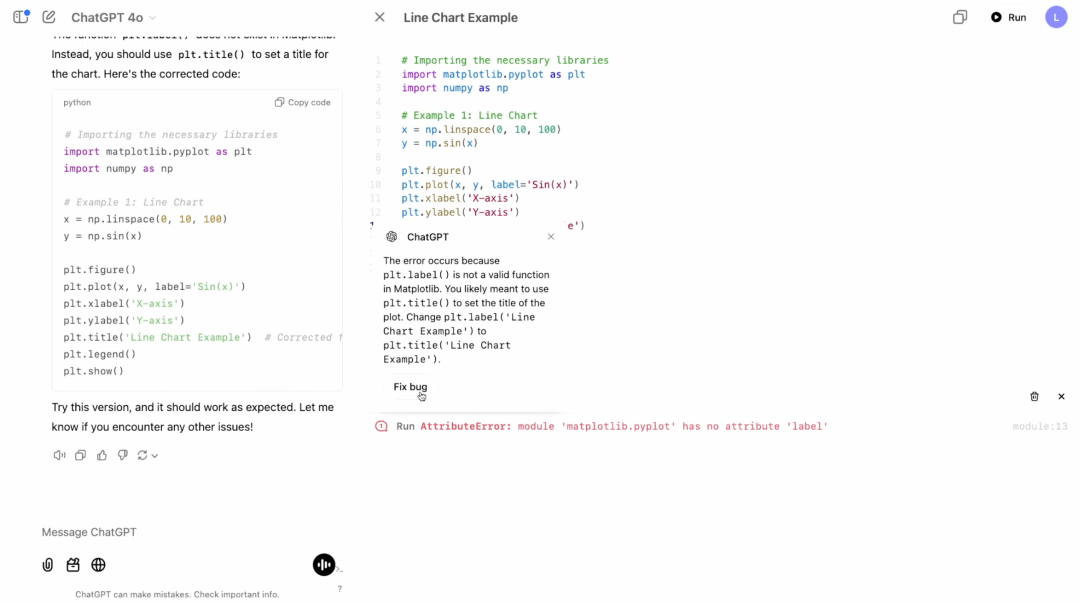Open the purple L profile avatar
Image resolution: width=1080 pixels, height=603 pixels.
click(1056, 16)
